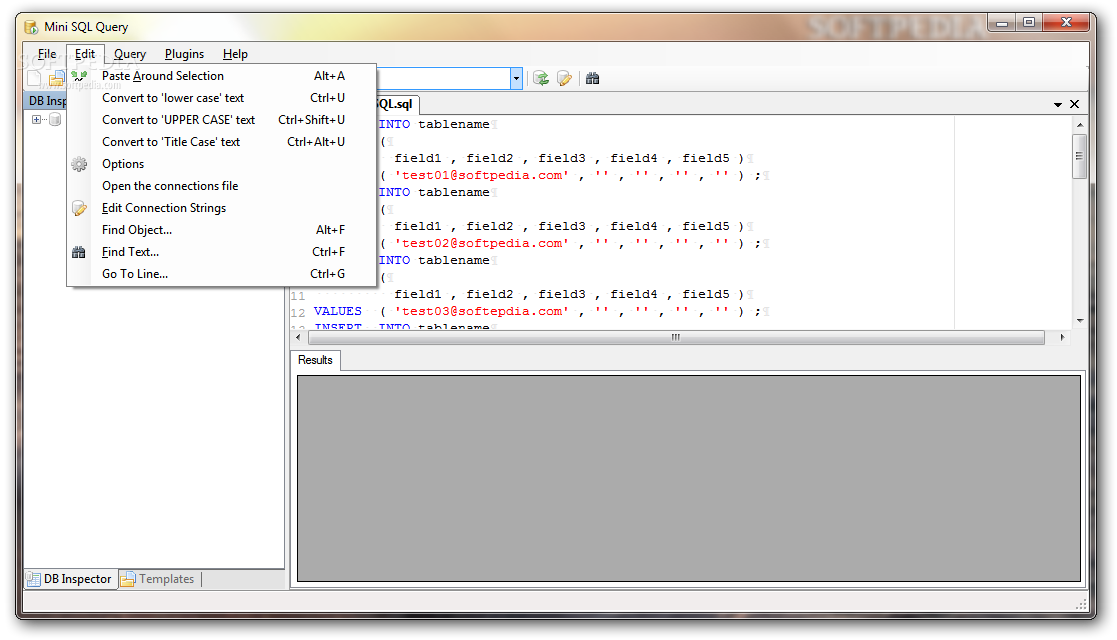Image resolution: width=1117 pixels, height=640 pixels.
Task: Click the Mini SQL Query title bar icon
Action: point(31,27)
